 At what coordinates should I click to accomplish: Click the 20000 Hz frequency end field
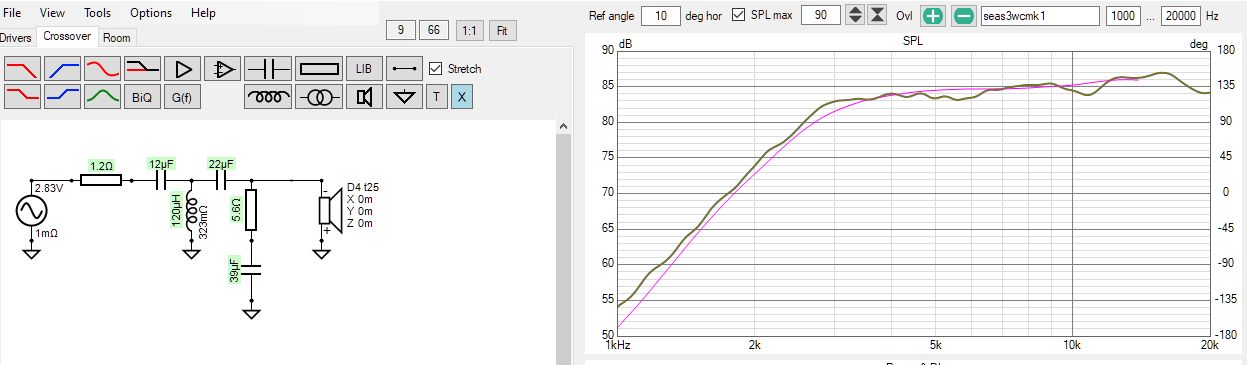[x=1180, y=15]
